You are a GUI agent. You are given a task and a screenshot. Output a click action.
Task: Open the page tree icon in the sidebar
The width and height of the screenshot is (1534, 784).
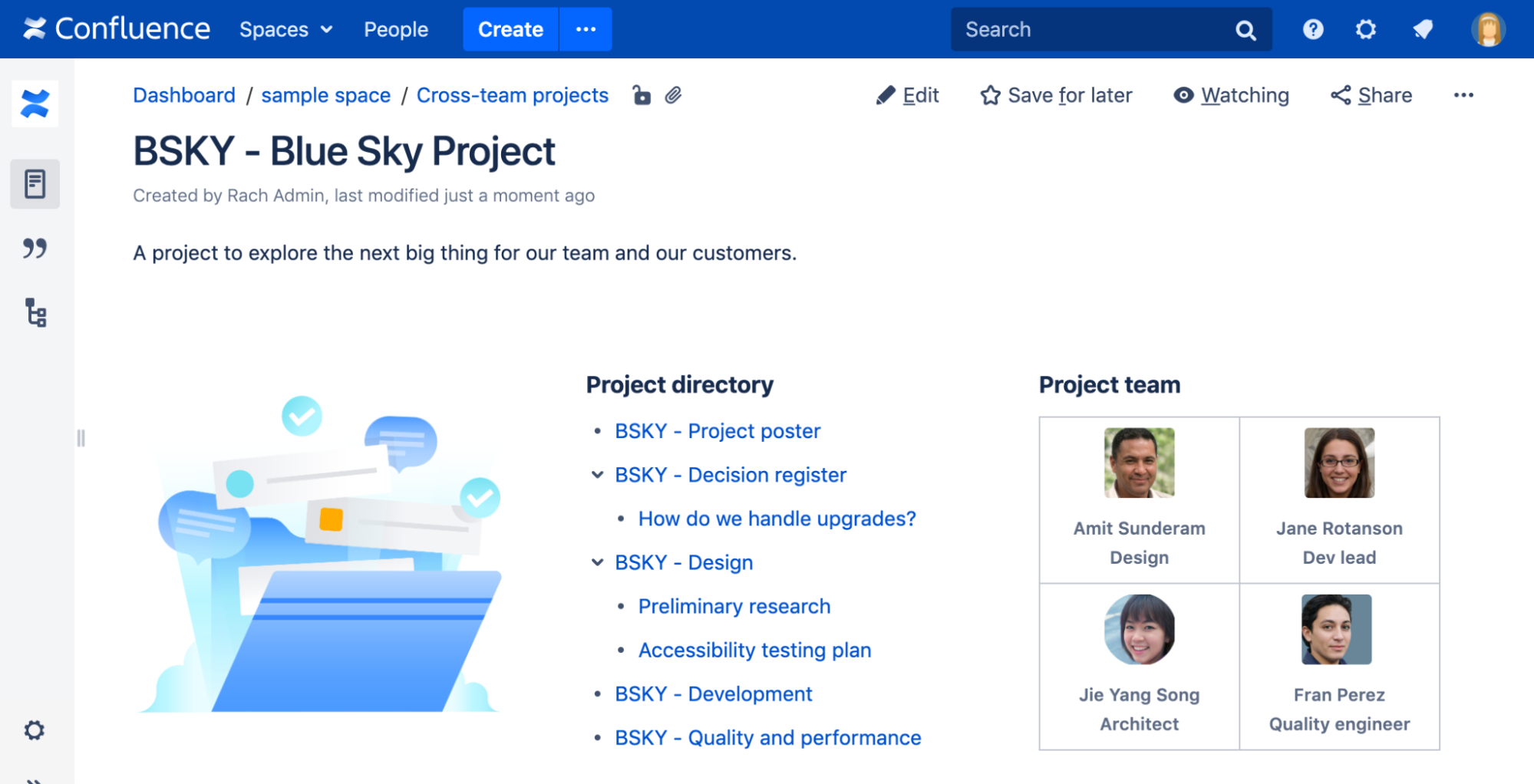(x=35, y=314)
